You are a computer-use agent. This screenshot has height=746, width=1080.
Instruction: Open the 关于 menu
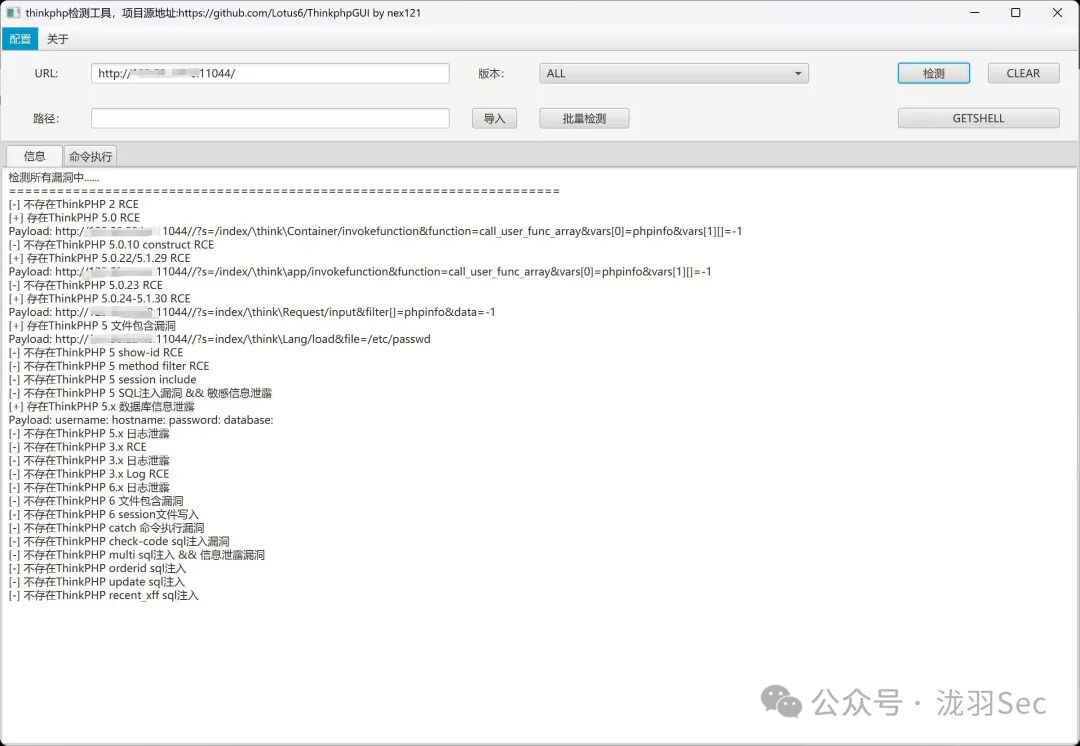click(56, 39)
